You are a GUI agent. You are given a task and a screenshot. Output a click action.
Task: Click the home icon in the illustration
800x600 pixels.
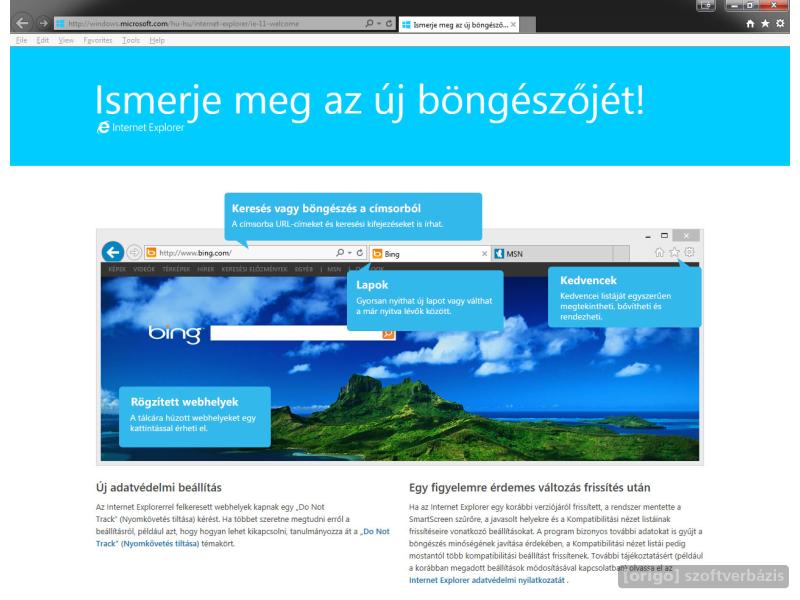click(660, 252)
